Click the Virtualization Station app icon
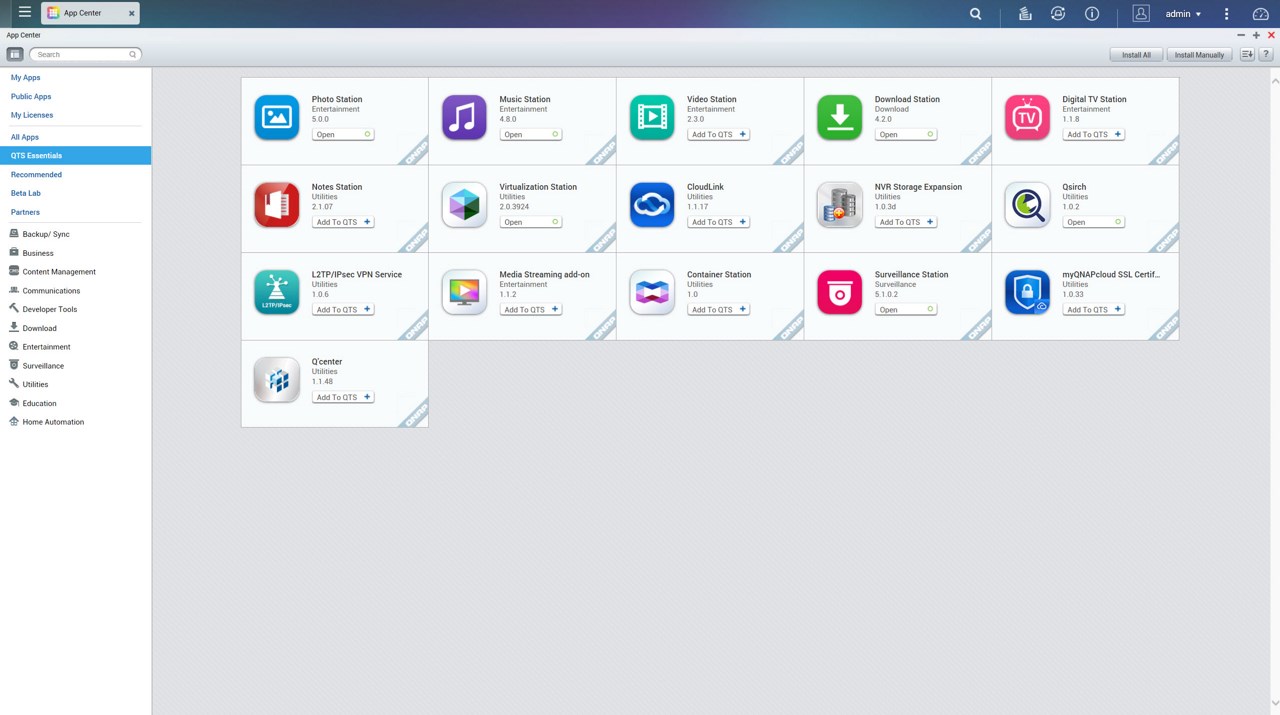Screen dimensions: 1280x715 click(x=464, y=205)
